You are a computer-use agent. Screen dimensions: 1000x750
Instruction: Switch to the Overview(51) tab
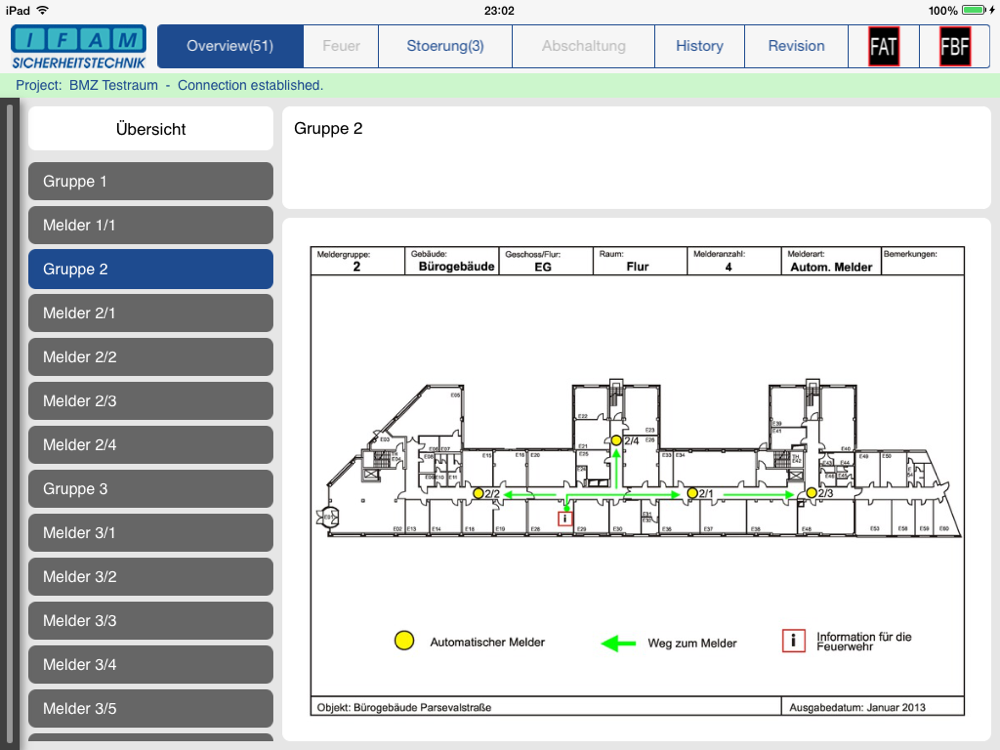pyautogui.click(x=230, y=46)
